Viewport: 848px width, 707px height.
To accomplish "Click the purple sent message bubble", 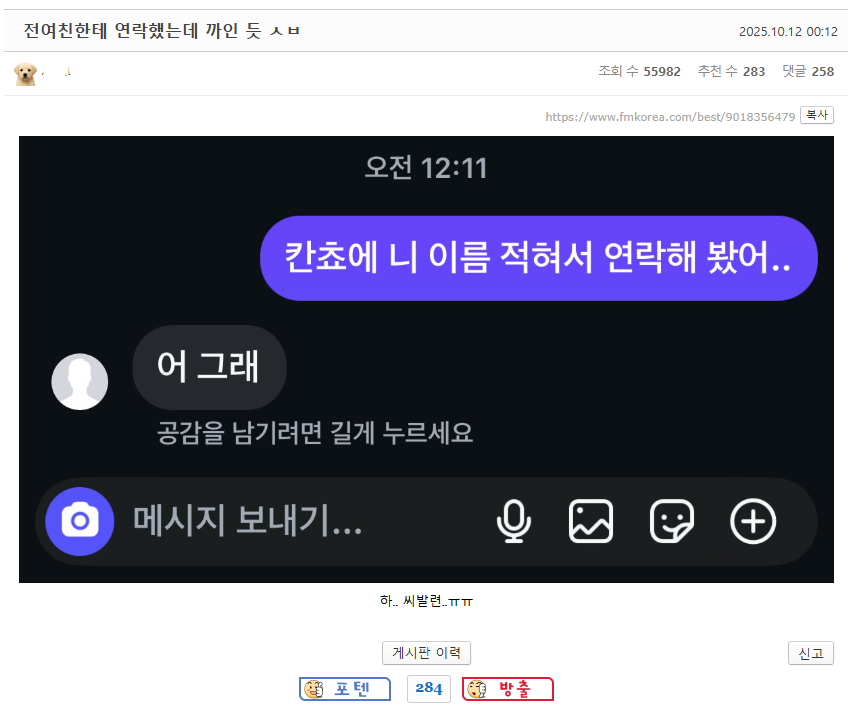I will pos(539,258).
